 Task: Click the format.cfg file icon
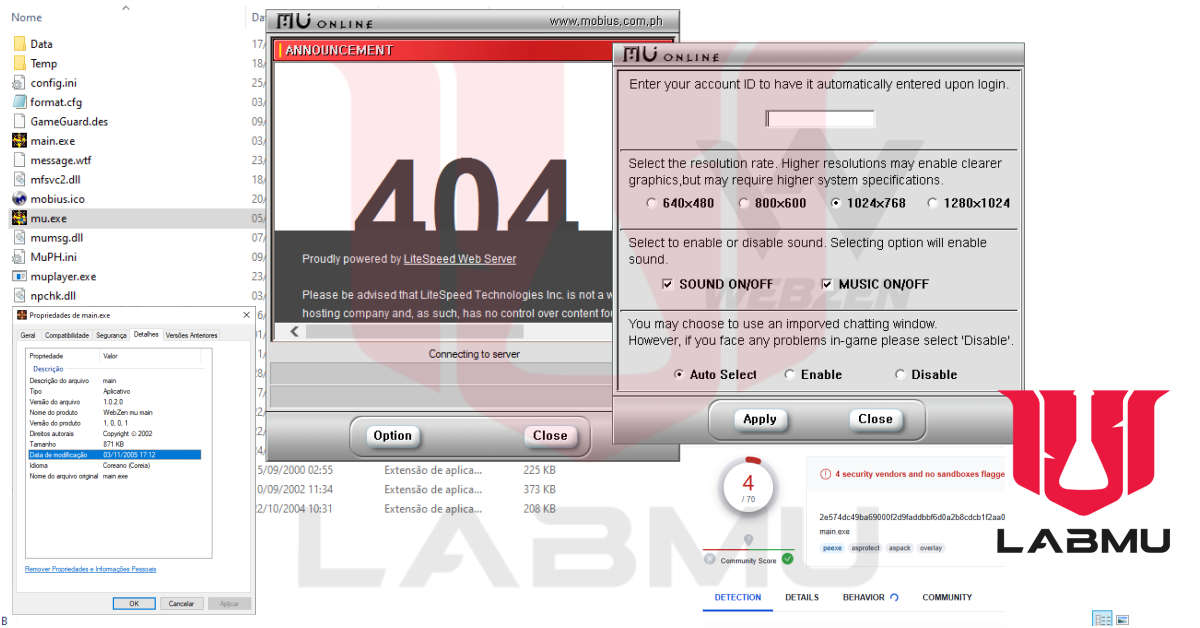tap(22, 101)
